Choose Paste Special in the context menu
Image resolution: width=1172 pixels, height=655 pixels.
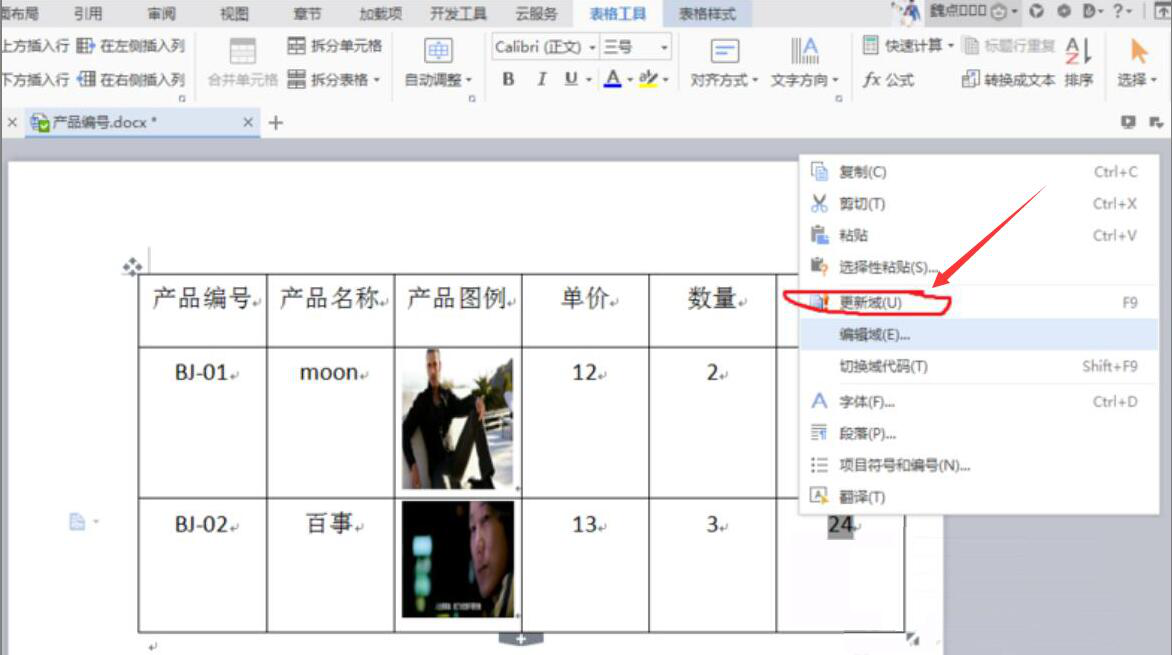point(978,267)
